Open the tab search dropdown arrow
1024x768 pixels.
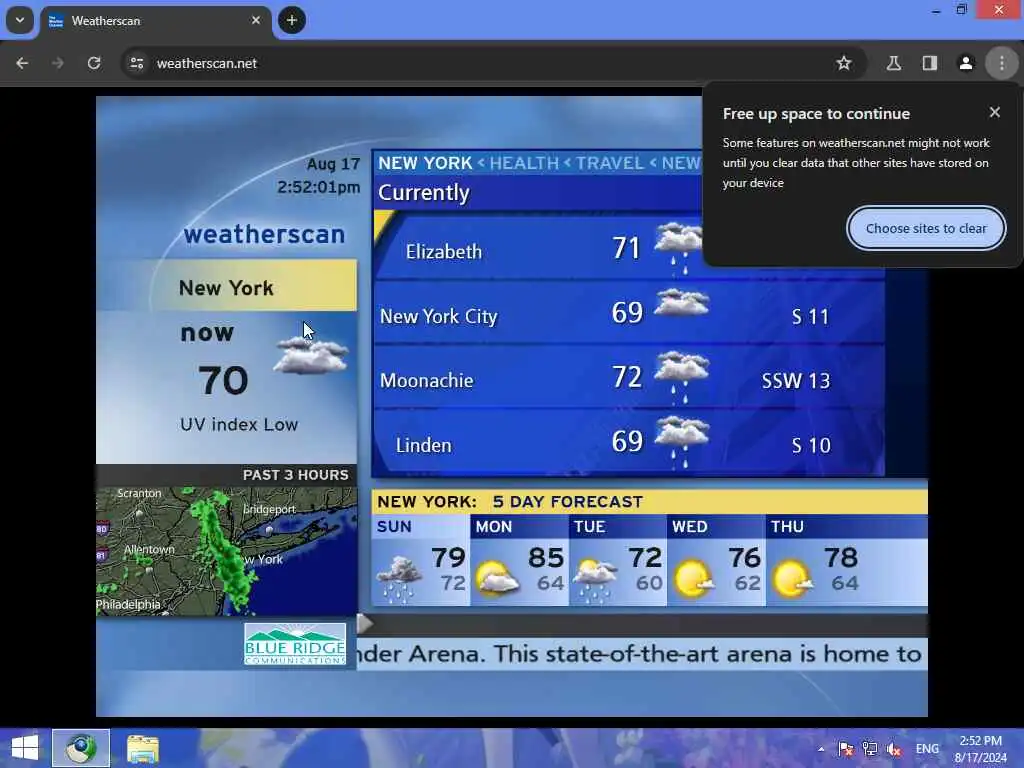[20, 20]
